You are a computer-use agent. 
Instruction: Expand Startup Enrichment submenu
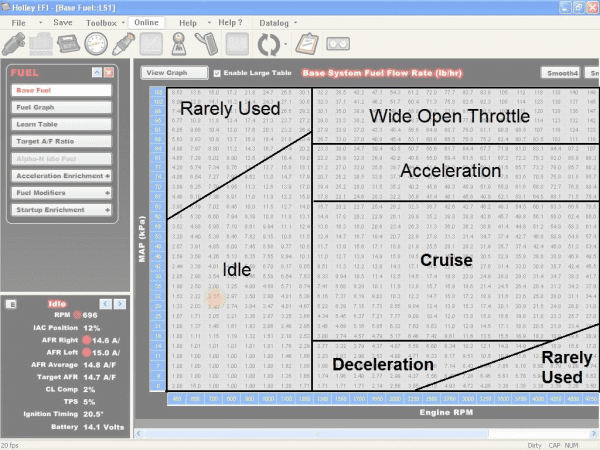click(107, 210)
